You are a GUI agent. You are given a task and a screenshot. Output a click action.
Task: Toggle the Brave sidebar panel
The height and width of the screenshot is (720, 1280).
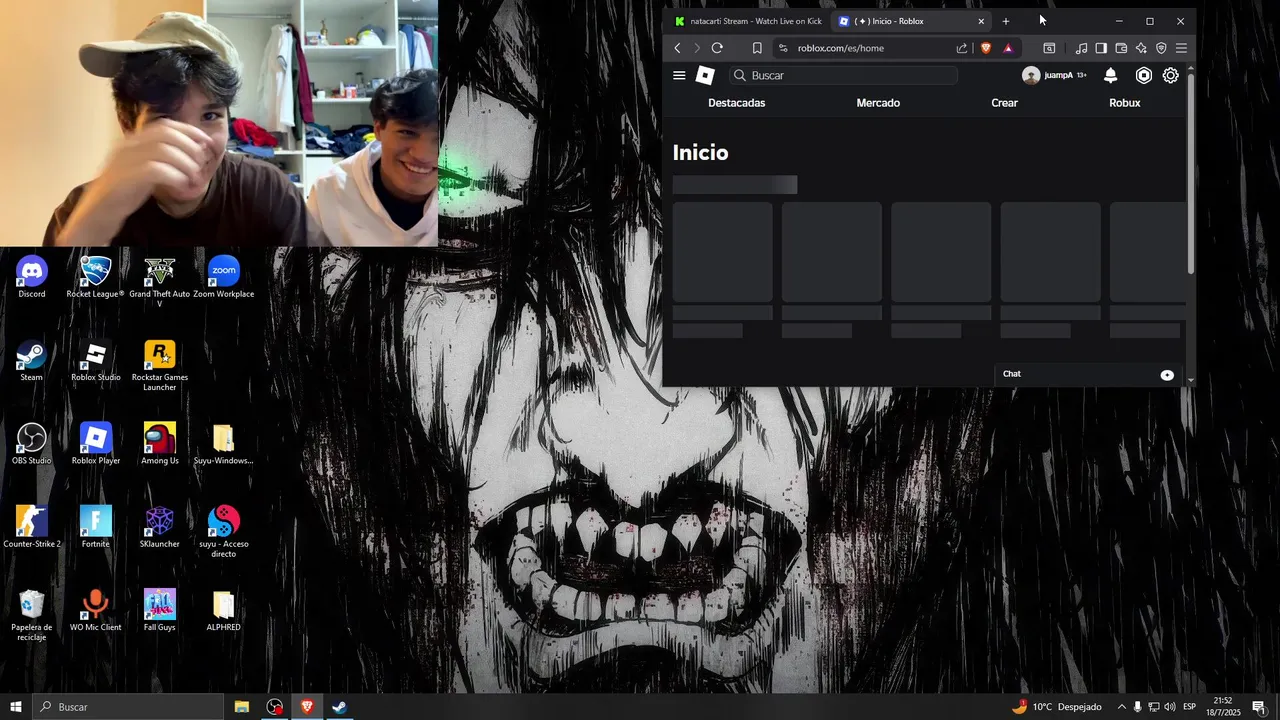[1101, 48]
